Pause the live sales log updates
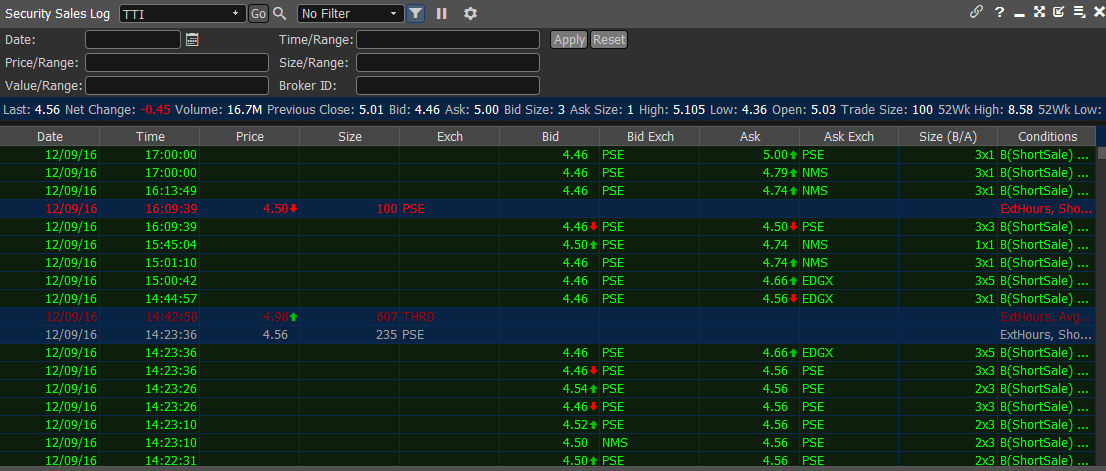The image size is (1106, 471). [441, 13]
